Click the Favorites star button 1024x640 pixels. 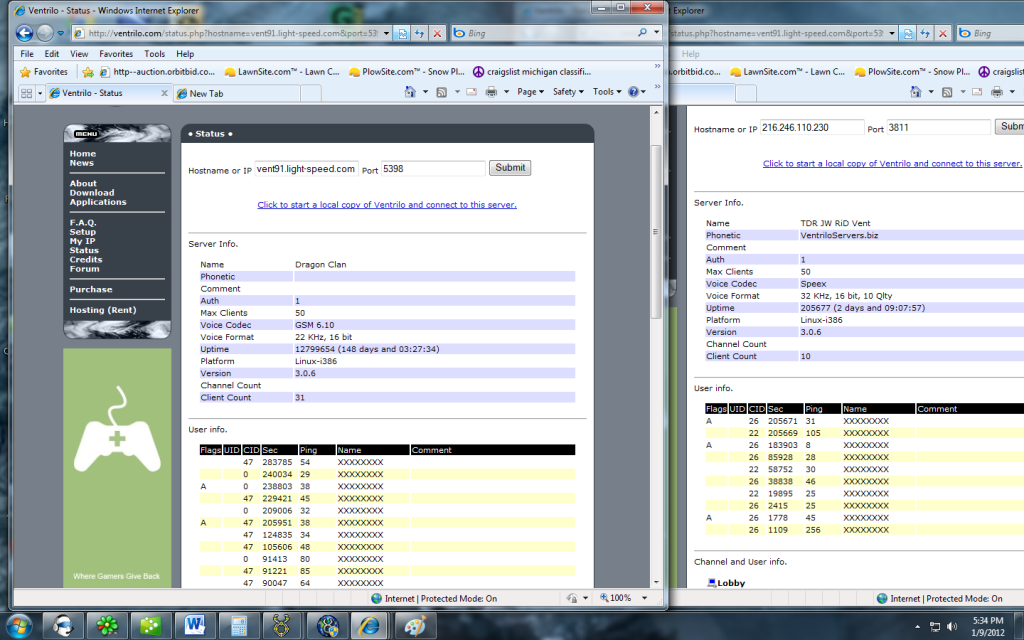tap(44, 72)
